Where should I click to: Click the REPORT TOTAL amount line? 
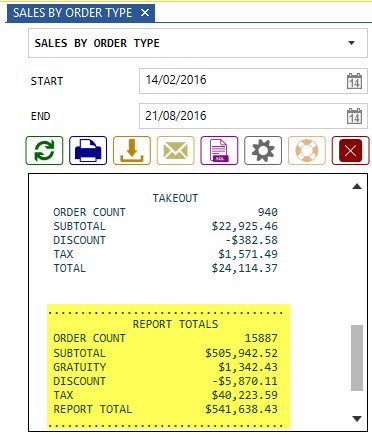(x=165, y=409)
